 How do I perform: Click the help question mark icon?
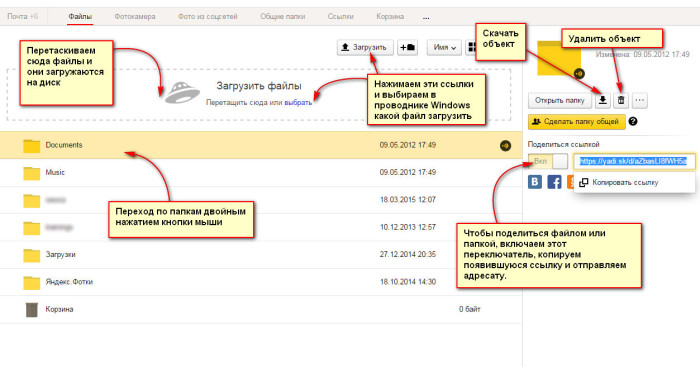point(633,121)
